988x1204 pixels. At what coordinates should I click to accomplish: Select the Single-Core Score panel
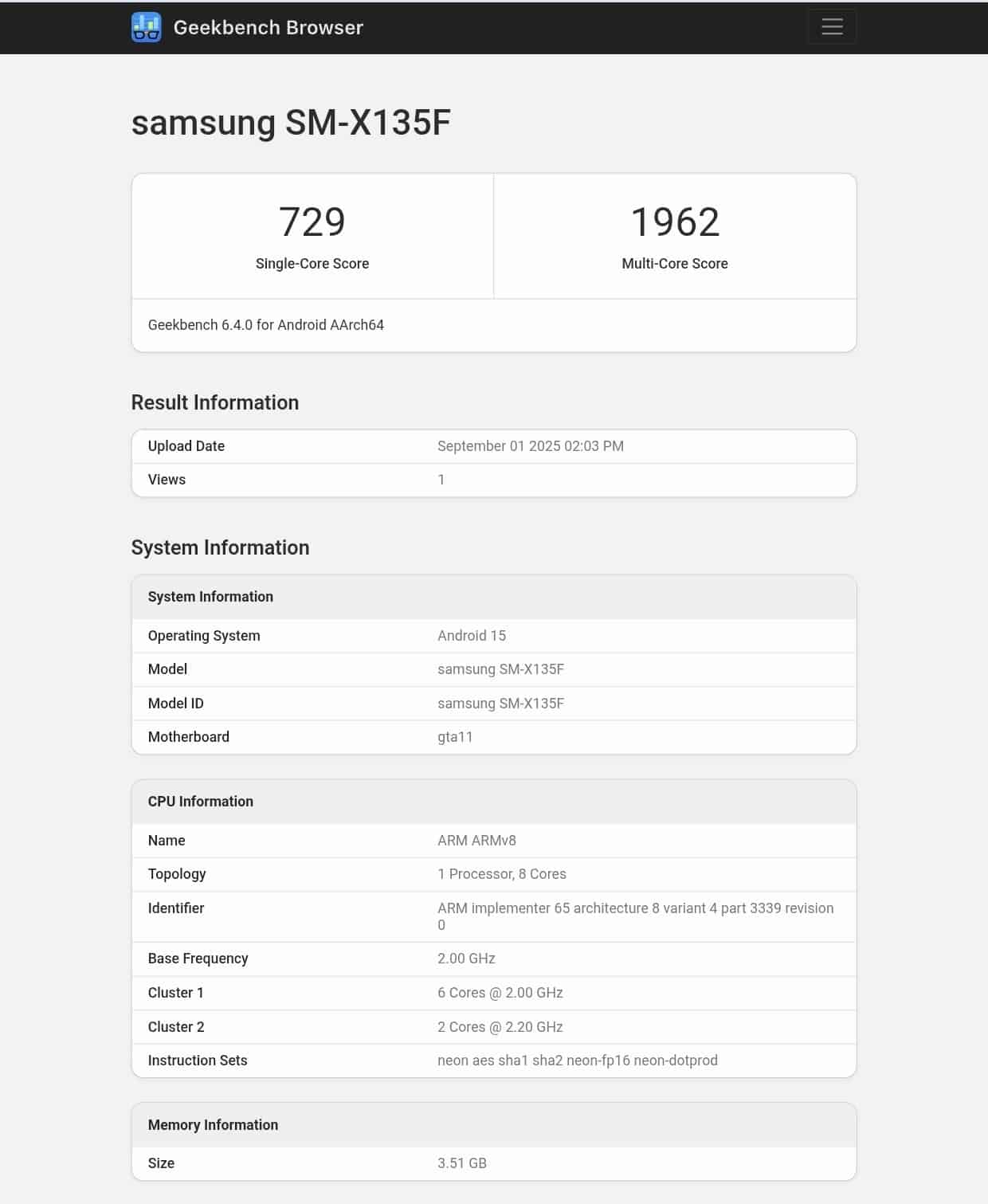click(312, 235)
